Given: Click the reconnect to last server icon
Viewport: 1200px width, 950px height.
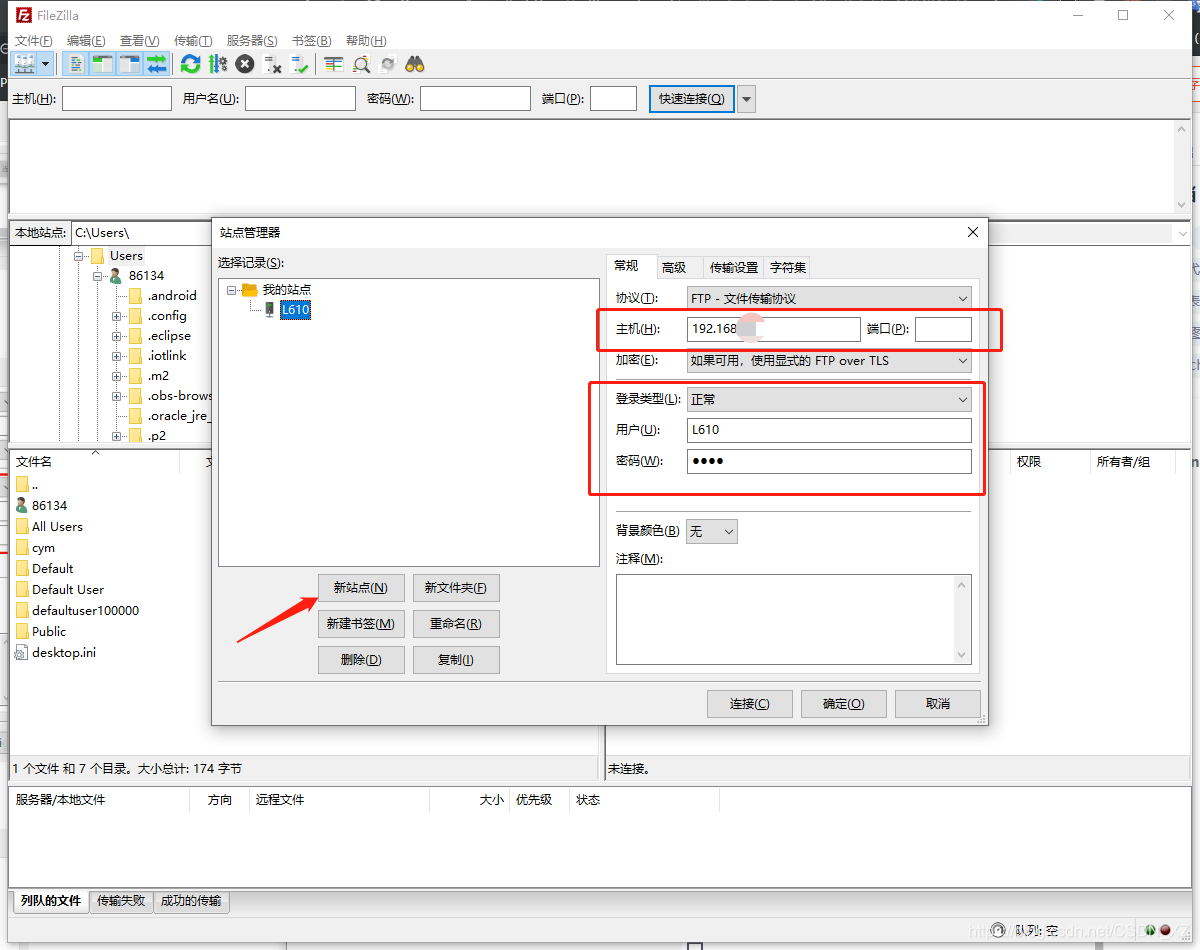Looking at the screenshot, I should pos(299,64).
